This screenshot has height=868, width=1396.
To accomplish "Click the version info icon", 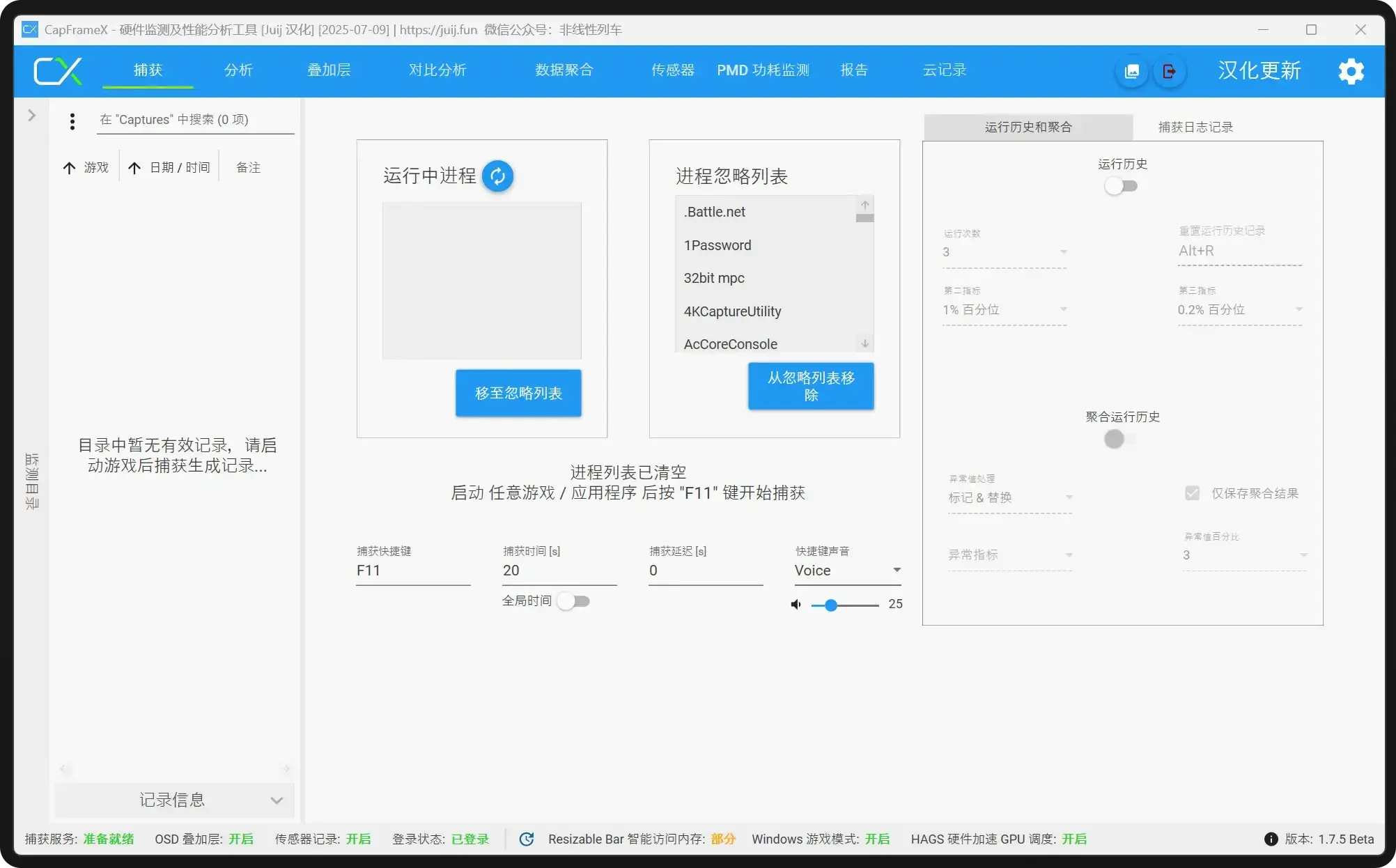I will (1271, 839).
